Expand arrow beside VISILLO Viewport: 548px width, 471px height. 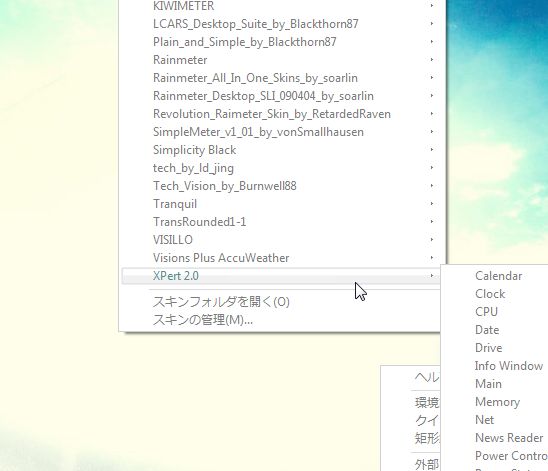click(432, 240)
